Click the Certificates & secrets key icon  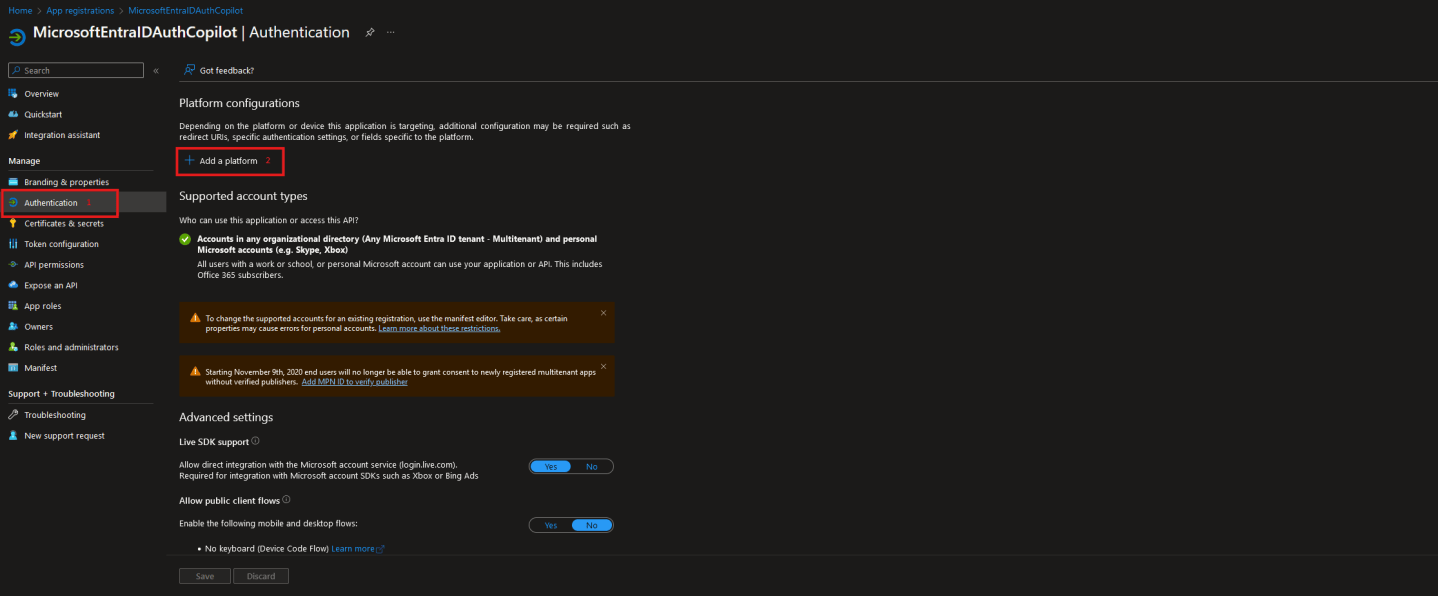(x=13, y=224)
